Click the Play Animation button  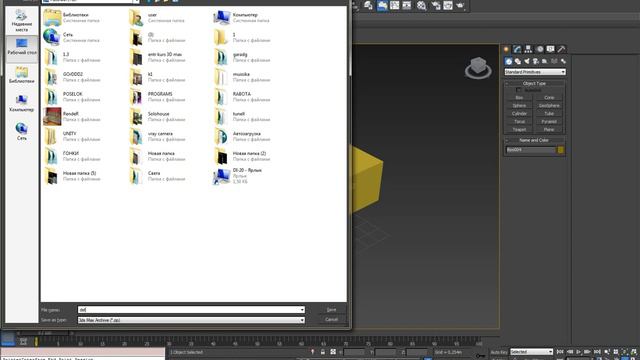578,352
